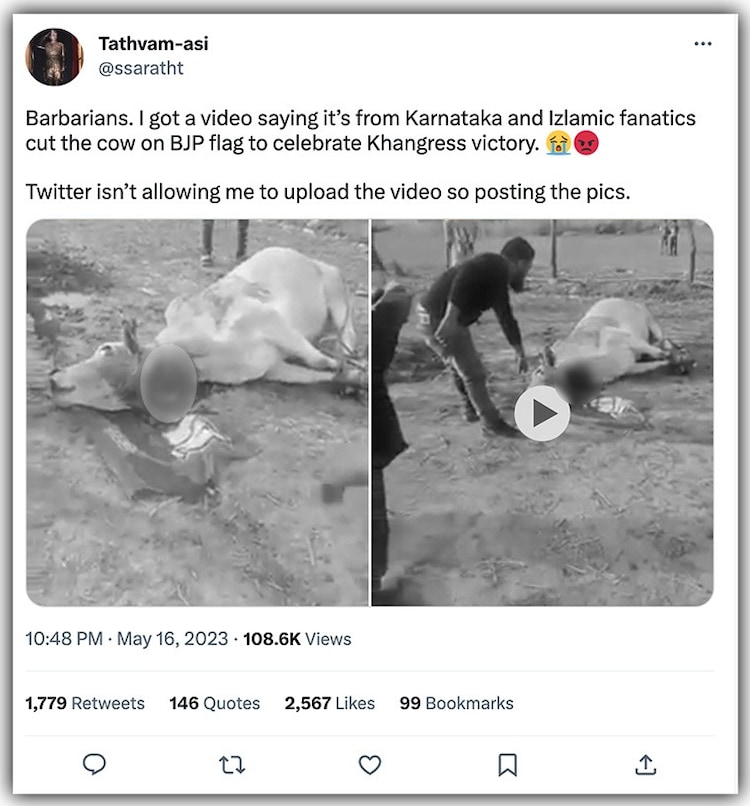Click the reply speech bubble icon

(x=94, y=764)
